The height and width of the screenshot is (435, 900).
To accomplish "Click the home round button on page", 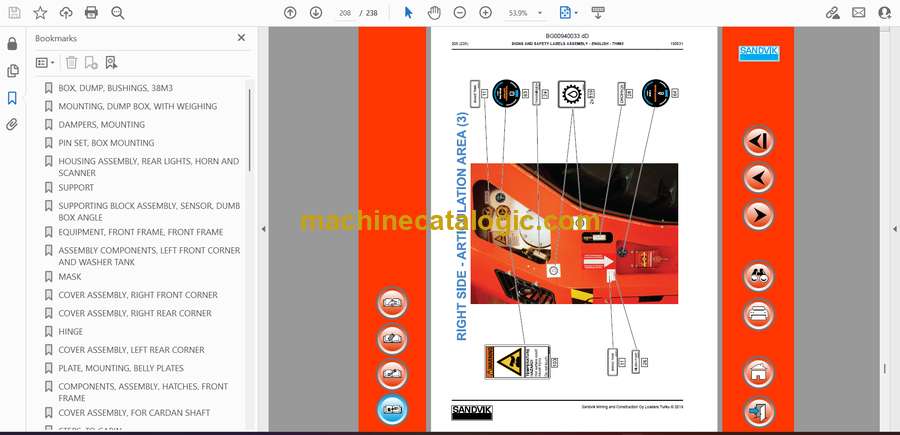I will [759, 372].
